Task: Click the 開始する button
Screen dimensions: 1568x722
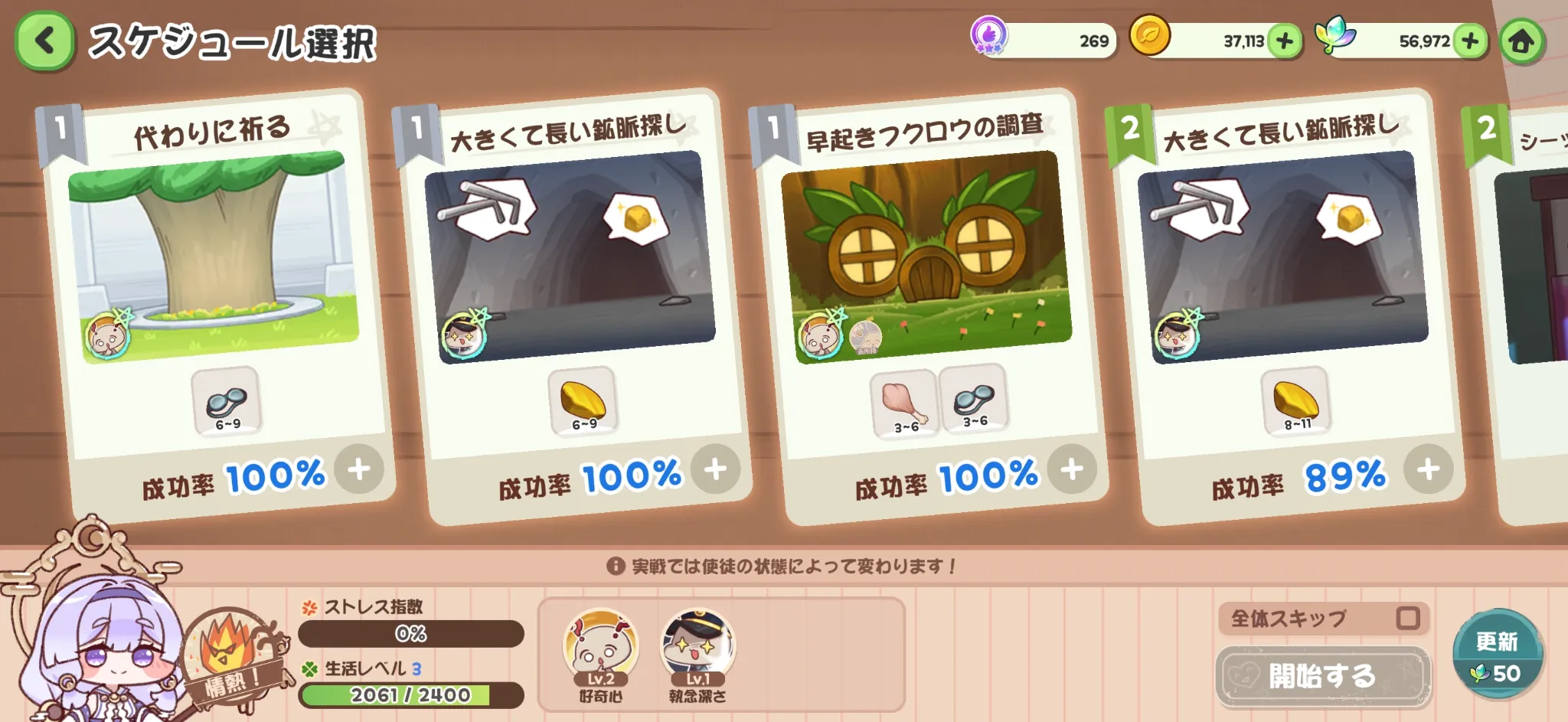Action: click(1323, 676)
